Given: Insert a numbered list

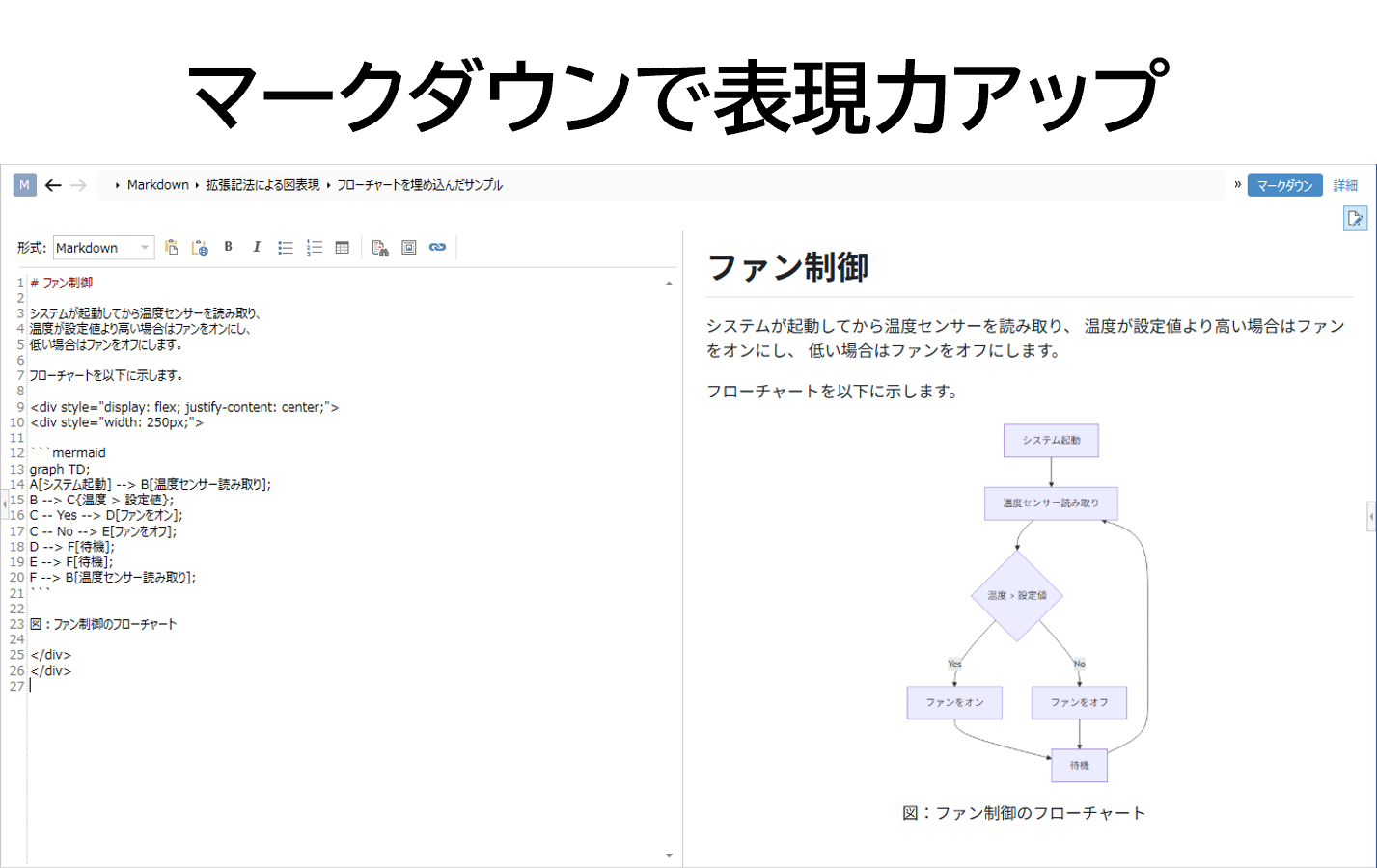Looking at the screenshot, I should click(x=314, y=248).
